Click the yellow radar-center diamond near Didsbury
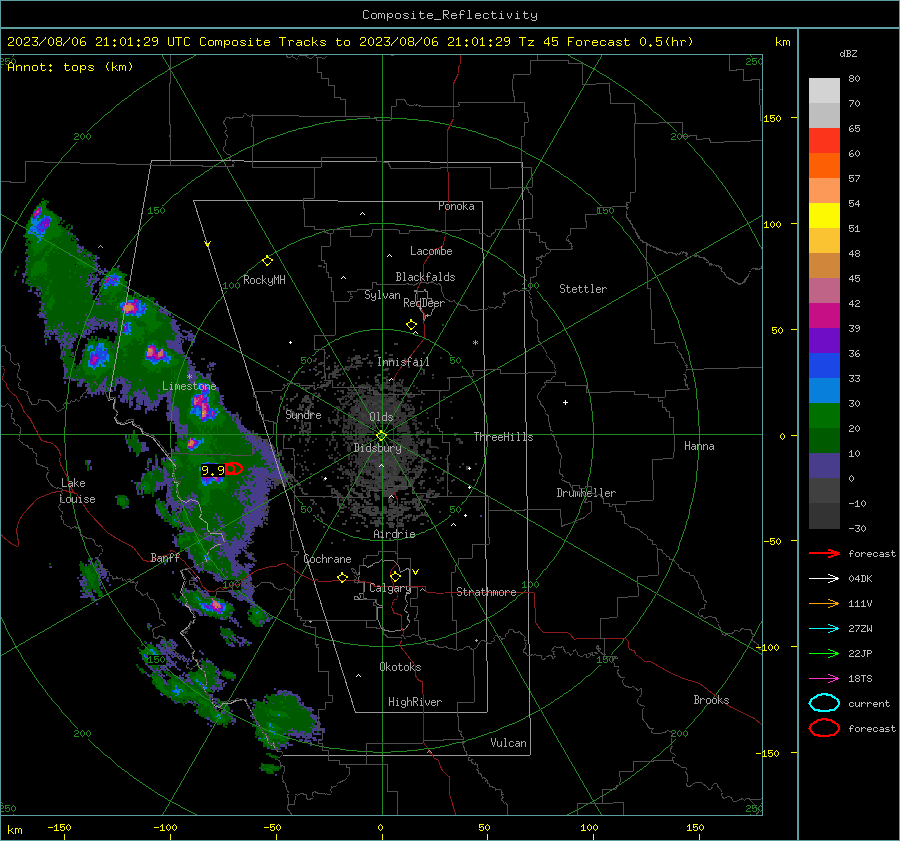 381,435
